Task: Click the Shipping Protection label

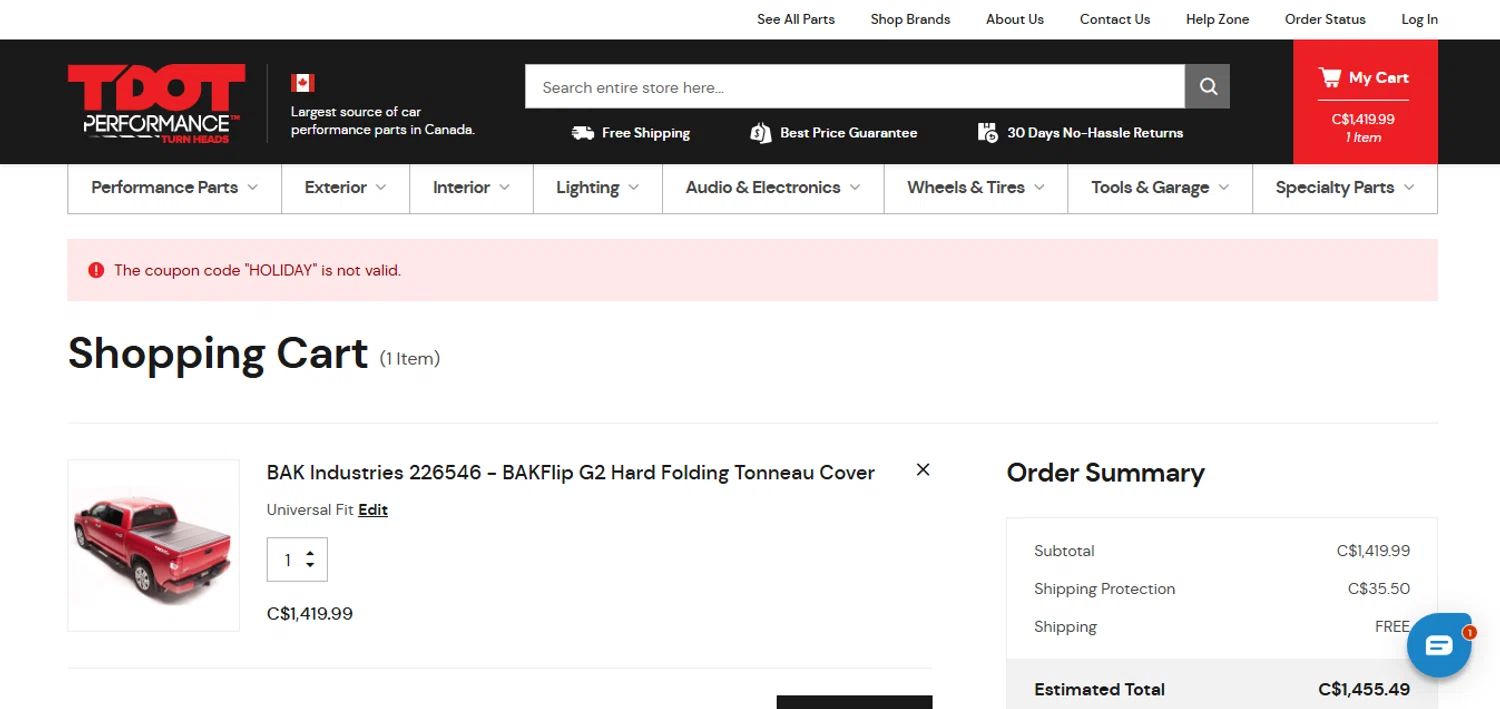Action: pos(1104,589)
